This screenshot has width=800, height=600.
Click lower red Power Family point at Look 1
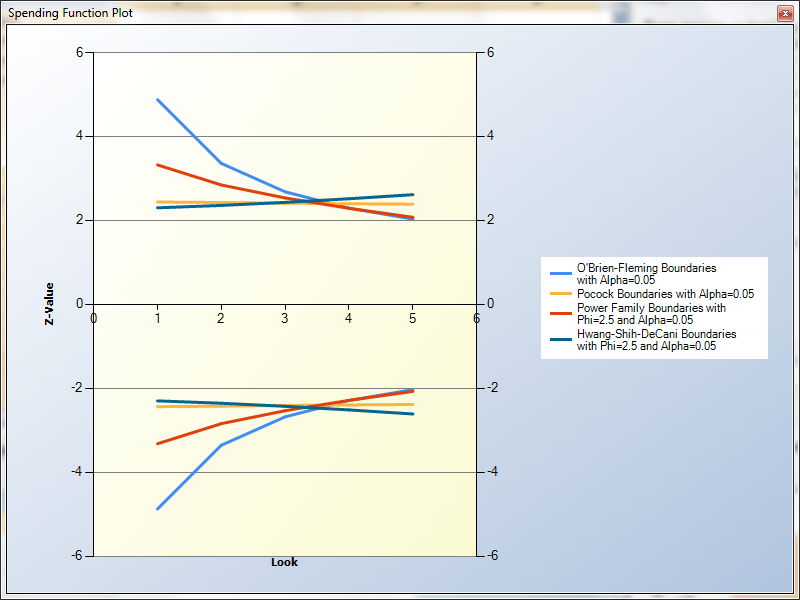[158, 443]
